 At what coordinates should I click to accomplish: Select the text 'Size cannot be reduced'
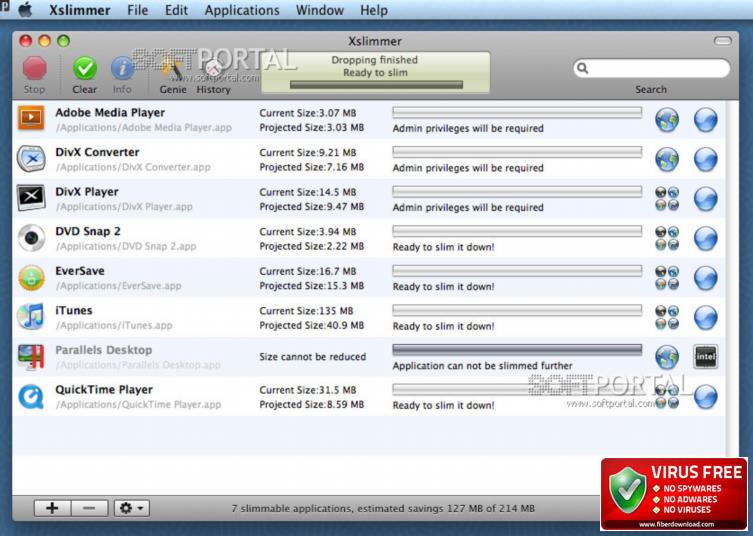pos(313,357)
